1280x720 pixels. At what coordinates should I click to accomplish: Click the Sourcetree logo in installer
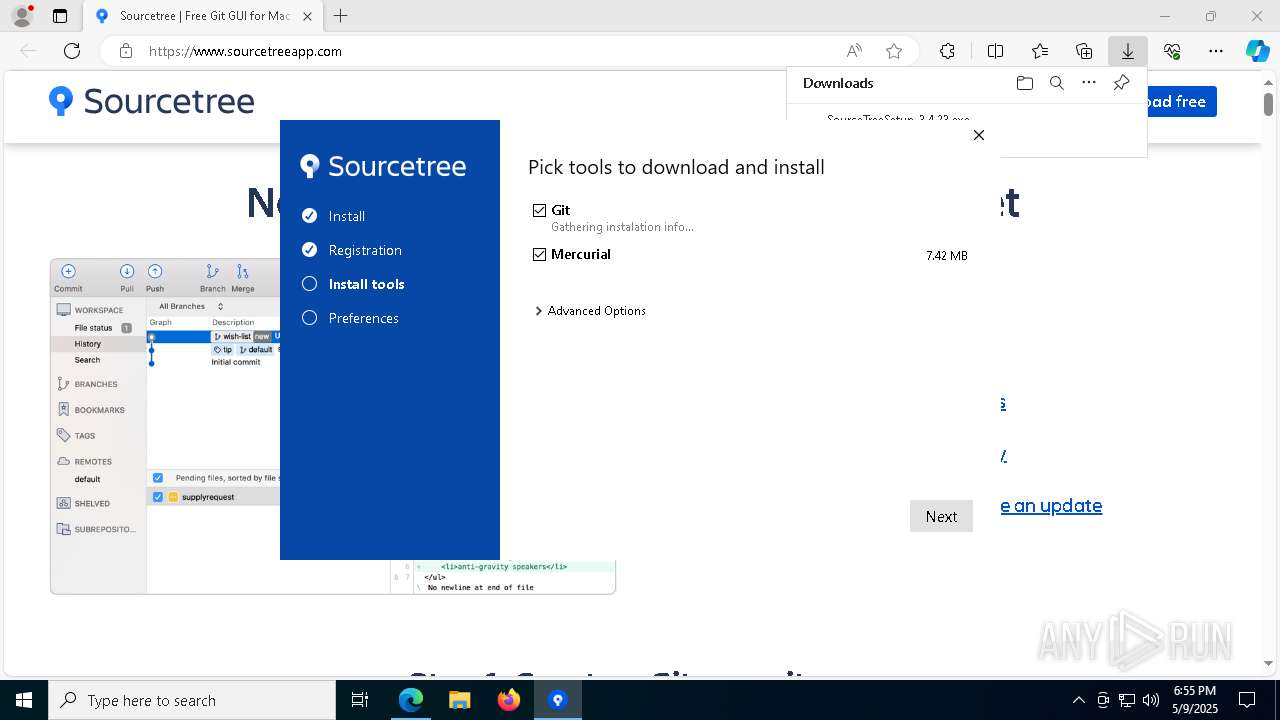coord(384,166)
